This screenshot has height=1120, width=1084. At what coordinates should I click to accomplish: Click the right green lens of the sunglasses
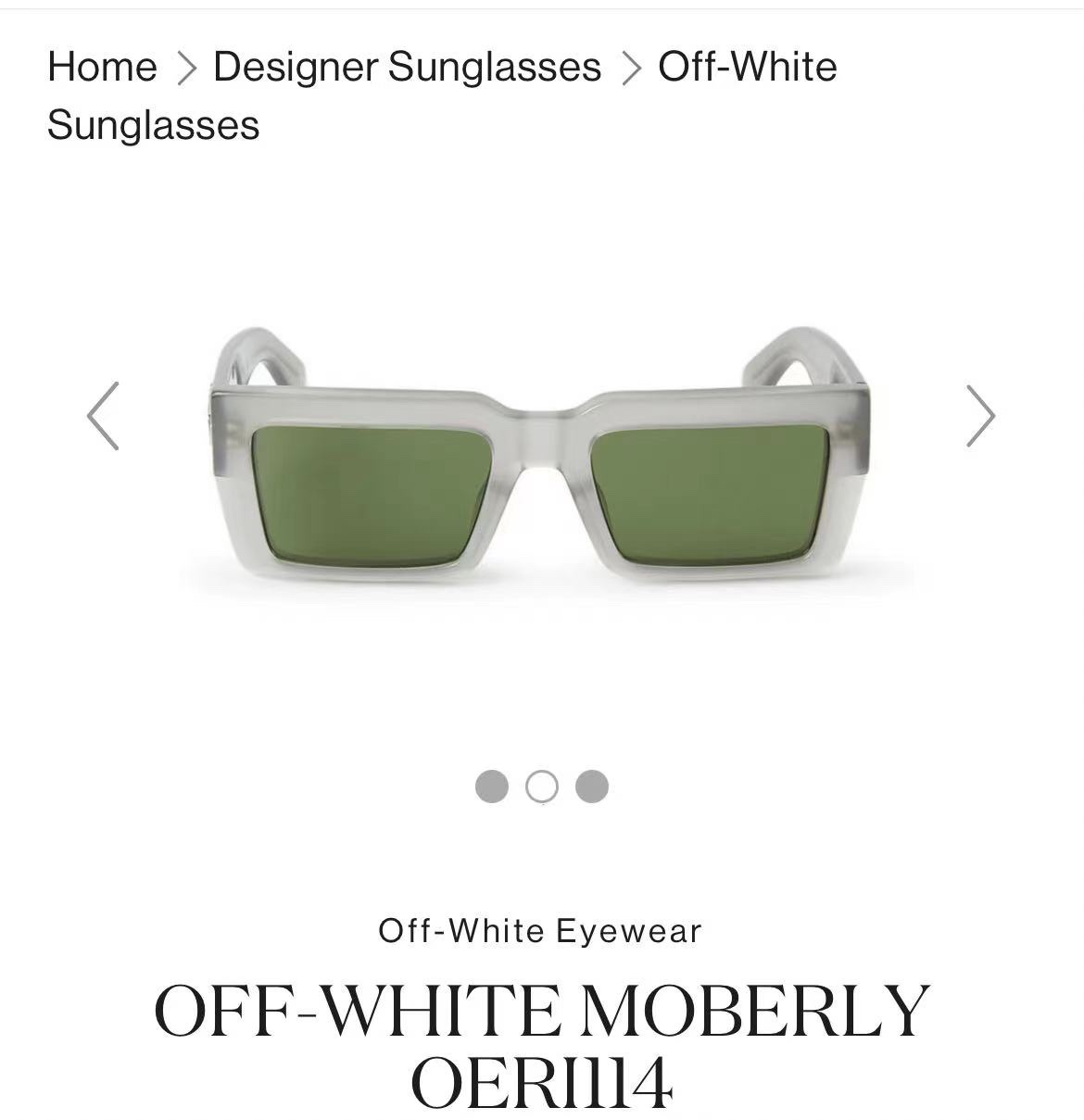click(x=710, y=493)
